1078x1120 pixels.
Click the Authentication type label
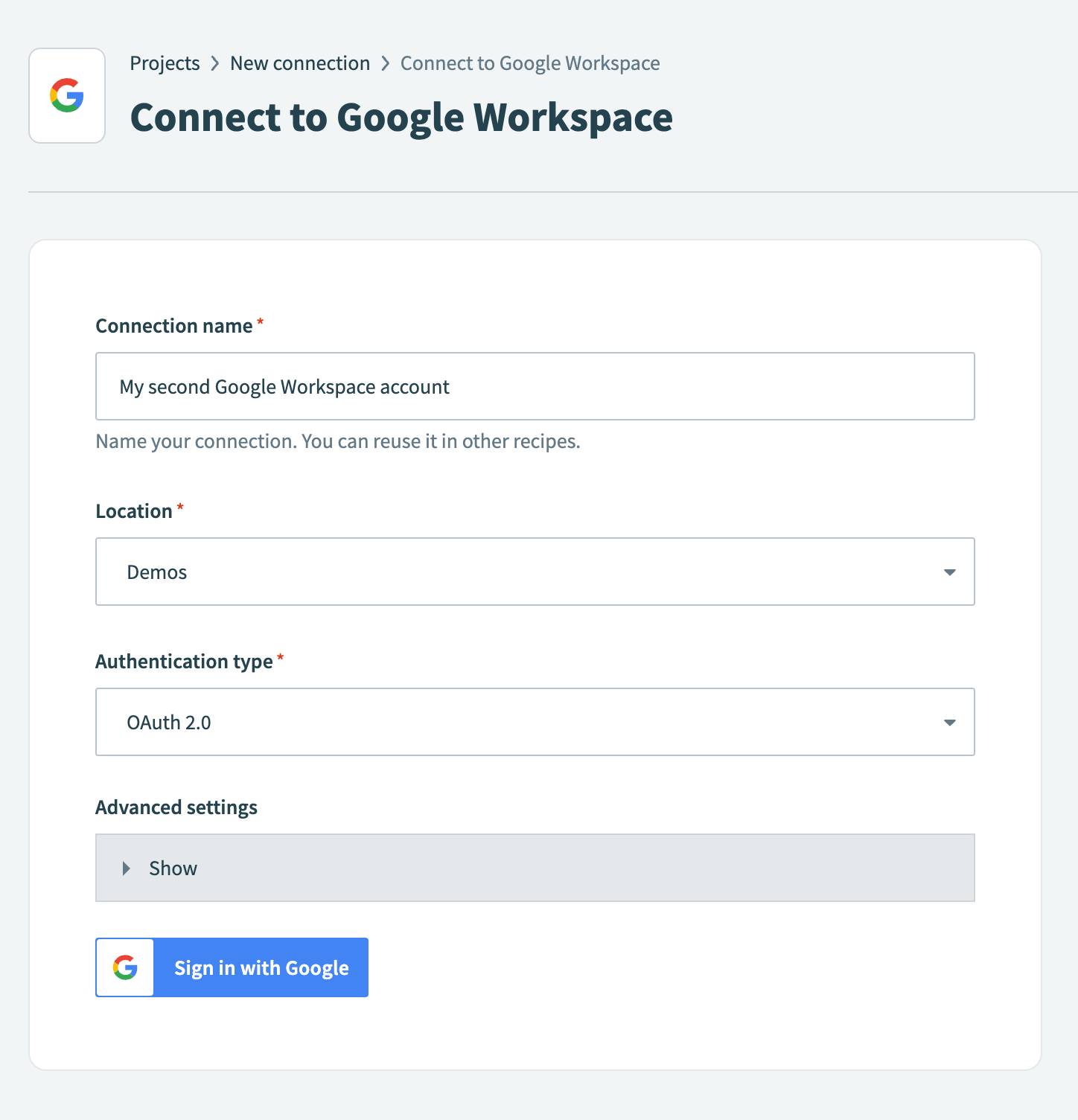184,661
